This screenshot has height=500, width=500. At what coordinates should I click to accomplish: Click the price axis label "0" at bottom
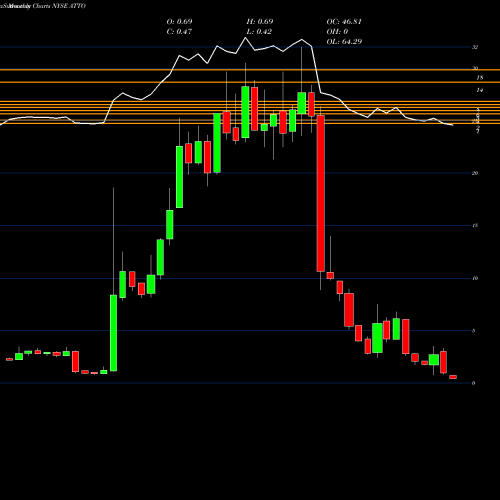[x=474, y=383]
